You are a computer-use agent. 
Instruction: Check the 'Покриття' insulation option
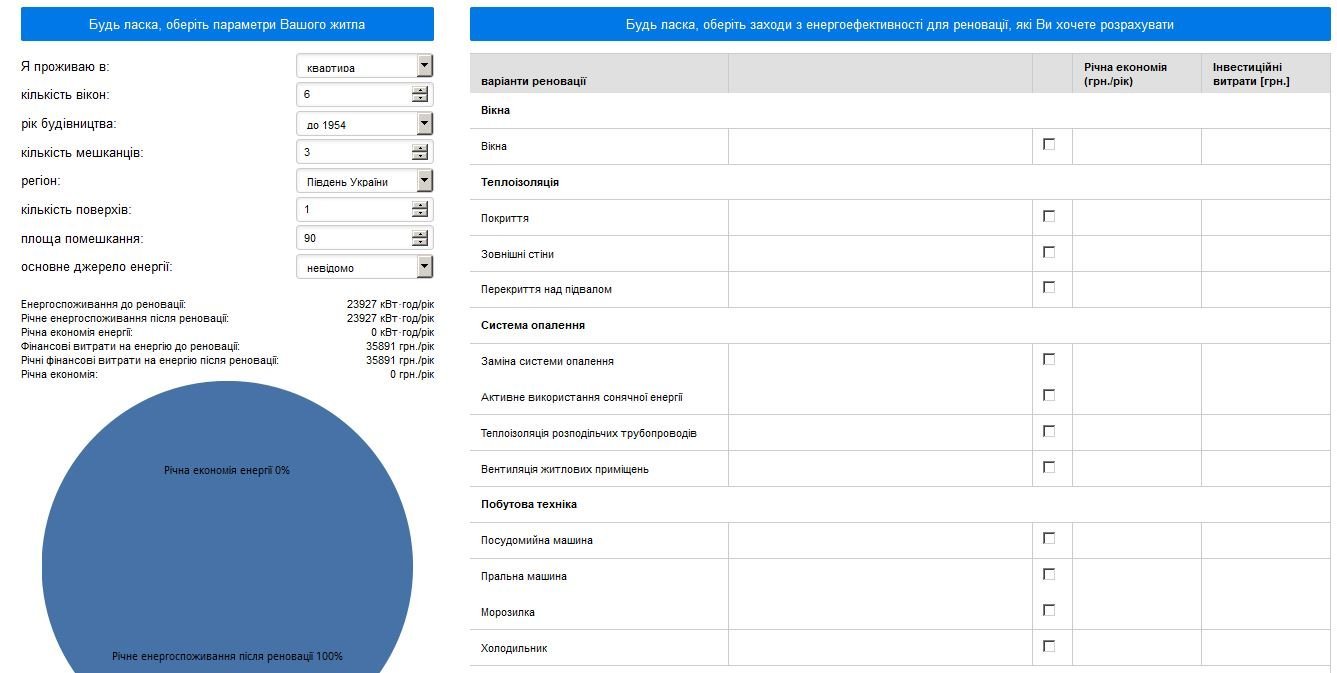click(1049, 216)
